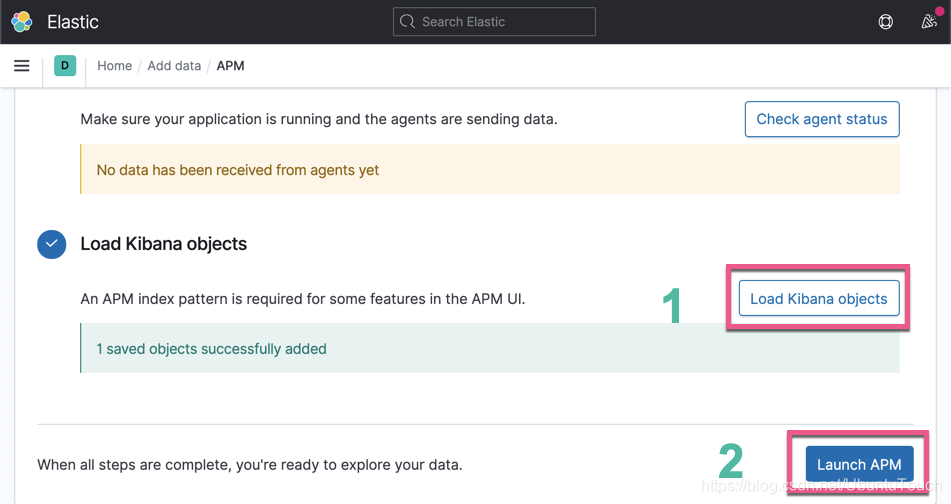Click the Load Kibana objects step heading
This screenshot has height=504, width=951.
[x=163, y=244]
